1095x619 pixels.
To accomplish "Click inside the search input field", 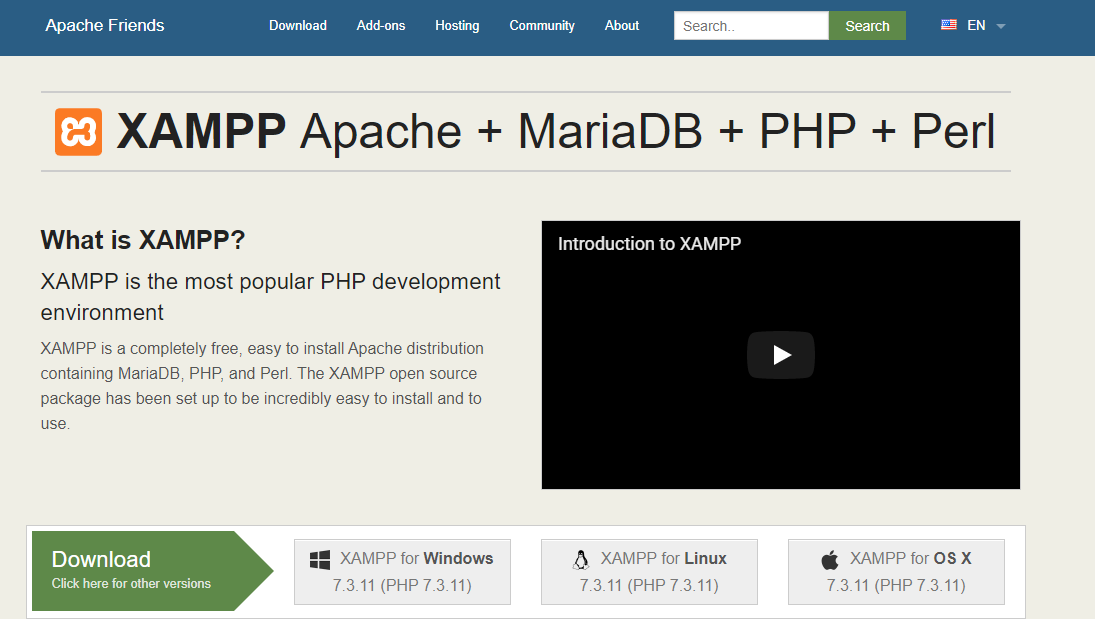I will (750, 25).
